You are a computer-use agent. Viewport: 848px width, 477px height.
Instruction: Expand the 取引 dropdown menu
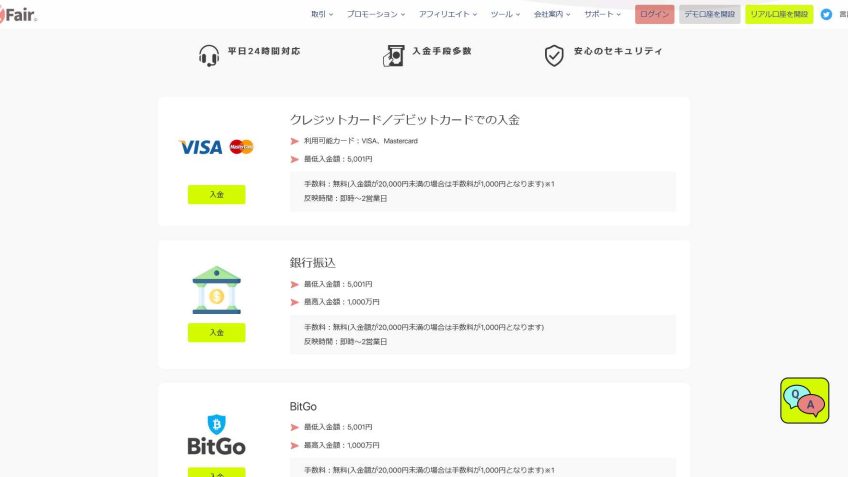pyautogui.click(x=322, y=14)
